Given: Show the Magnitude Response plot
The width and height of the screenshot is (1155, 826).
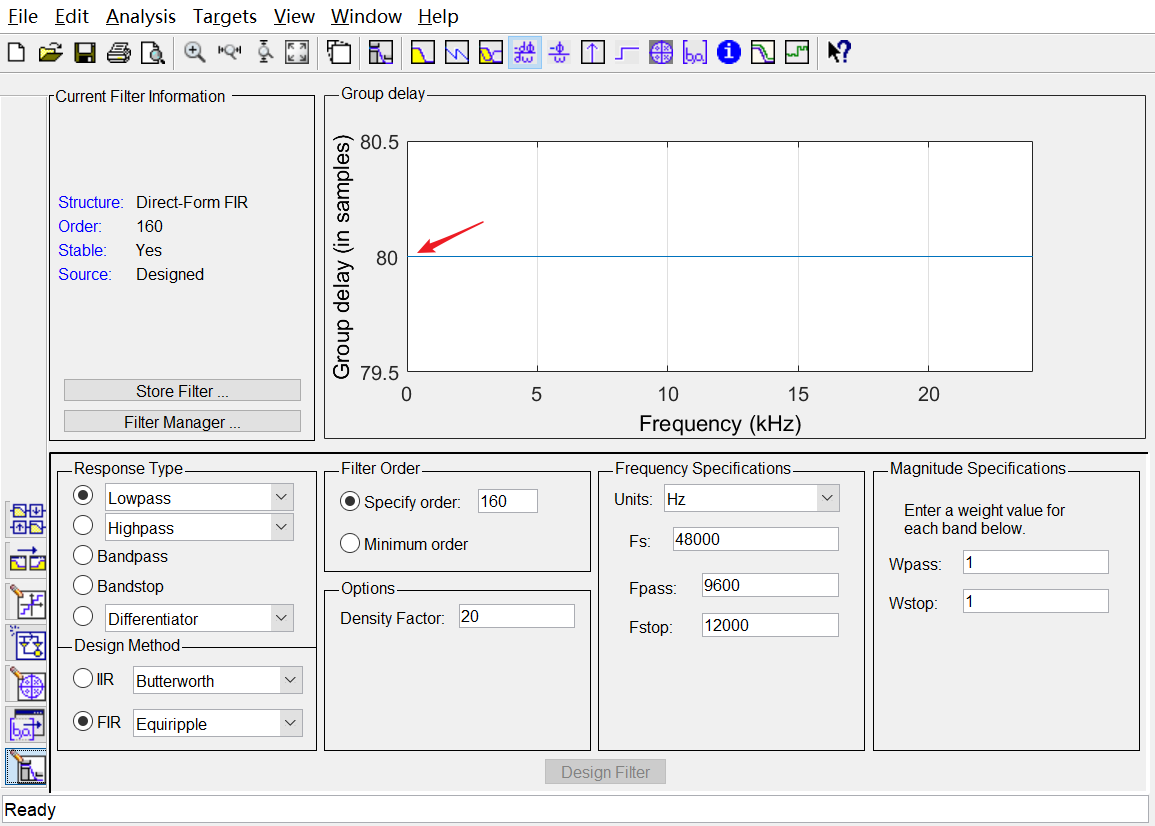Looking at the screenshot, I should [x=422, y=52].
